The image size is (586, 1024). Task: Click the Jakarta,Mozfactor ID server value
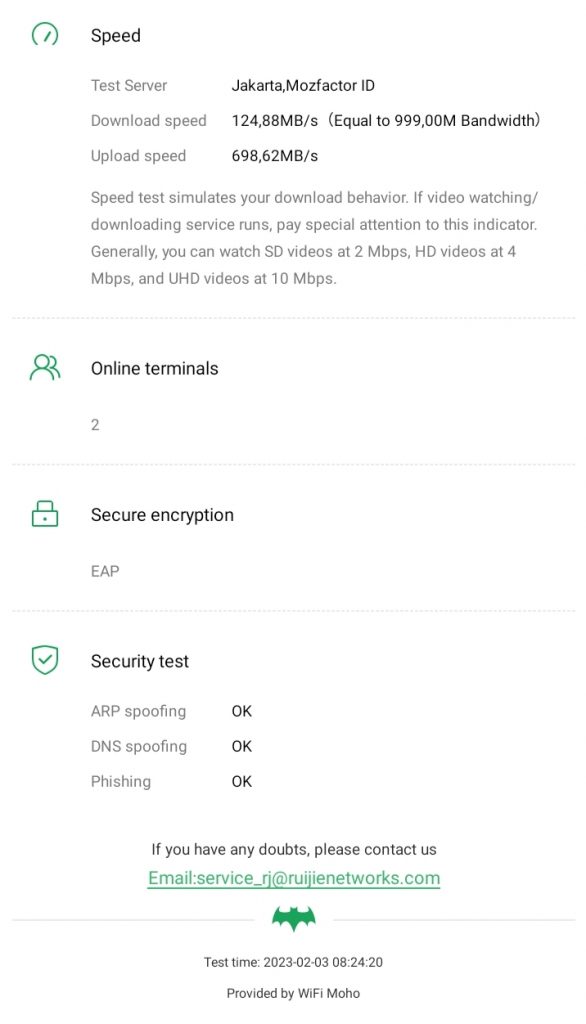(303, 86)
